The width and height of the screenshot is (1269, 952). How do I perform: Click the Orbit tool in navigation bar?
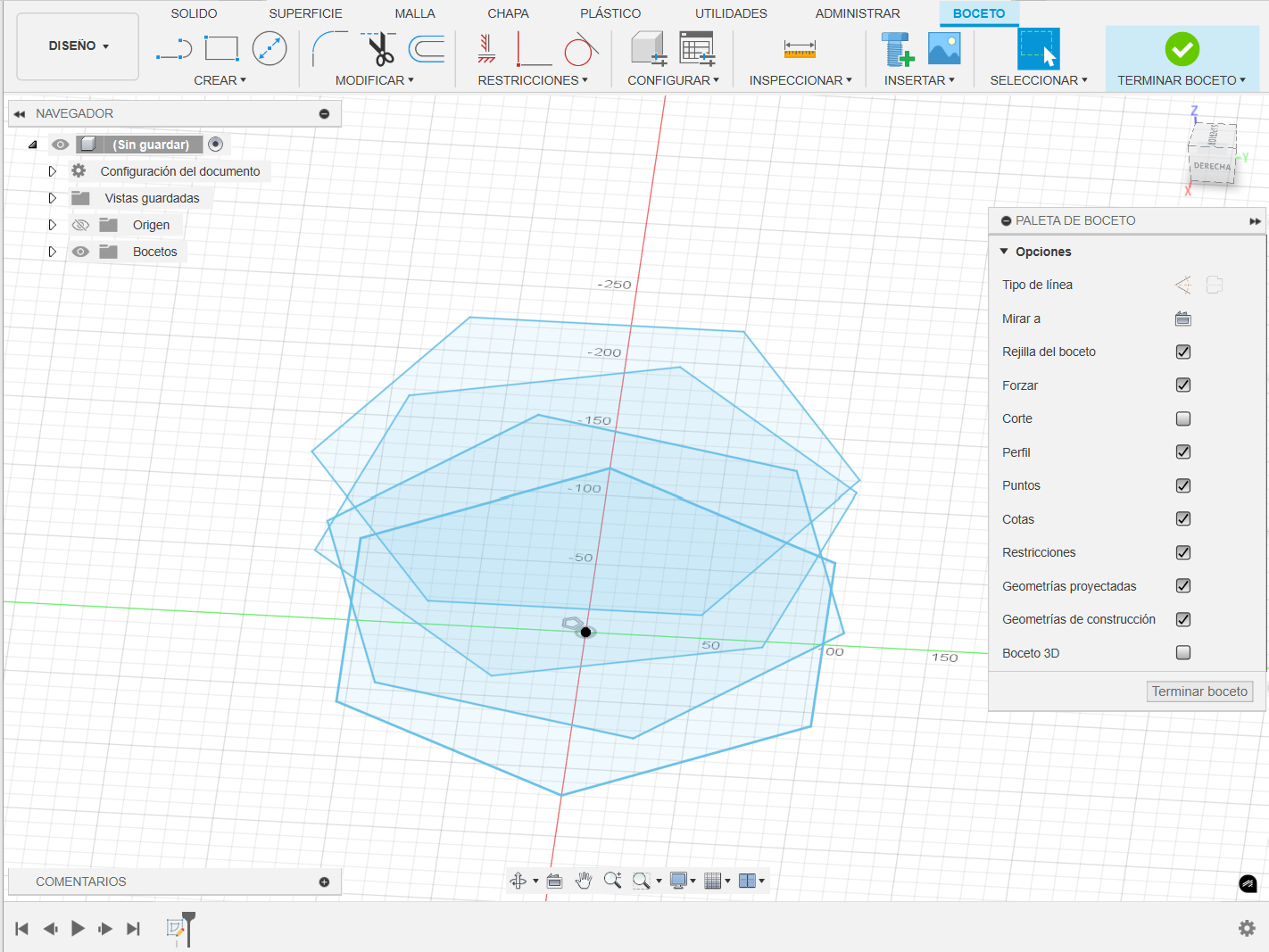(518, 881)
